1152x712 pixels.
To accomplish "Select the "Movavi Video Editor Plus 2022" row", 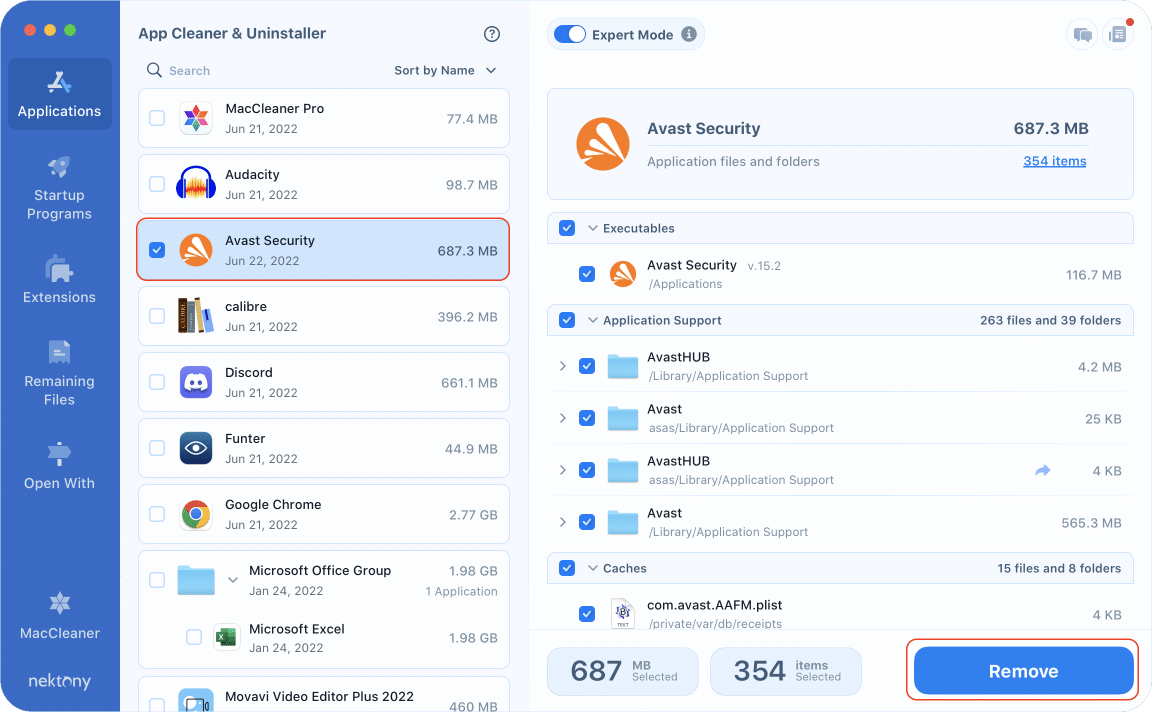I will tap(324, 694).
